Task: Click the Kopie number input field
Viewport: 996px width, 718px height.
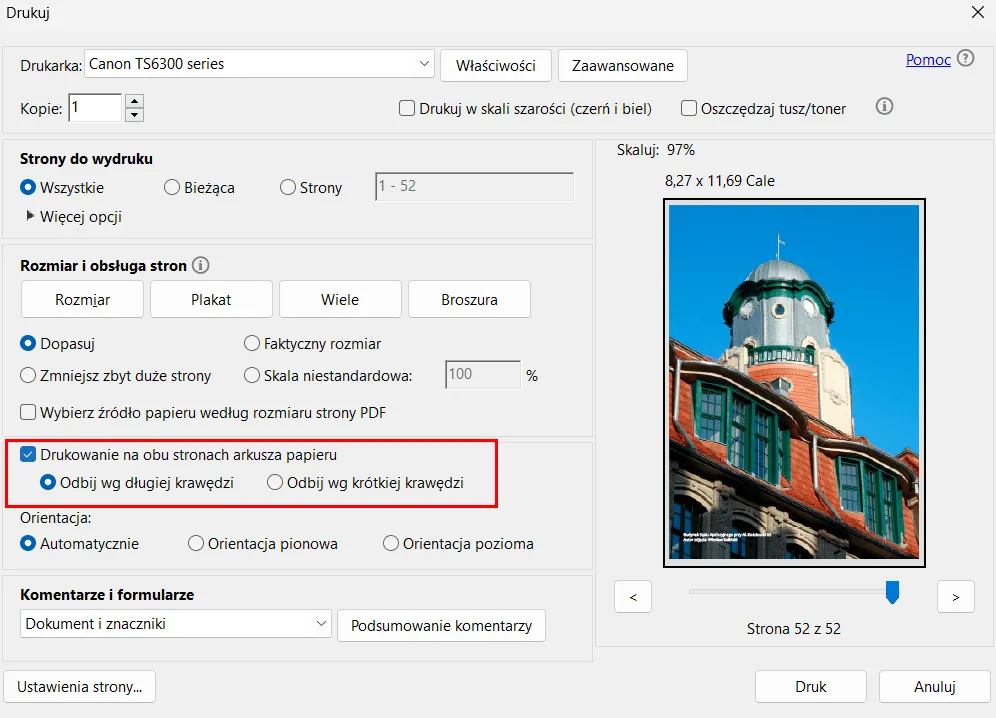Action: click(x=95, y=107)
